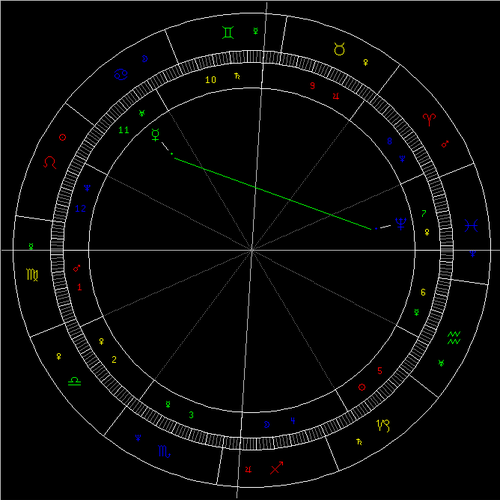The height and width of the screenshot is (500, 500).
Task: Select the yellow house number 10 label
Action: (211, 80)
